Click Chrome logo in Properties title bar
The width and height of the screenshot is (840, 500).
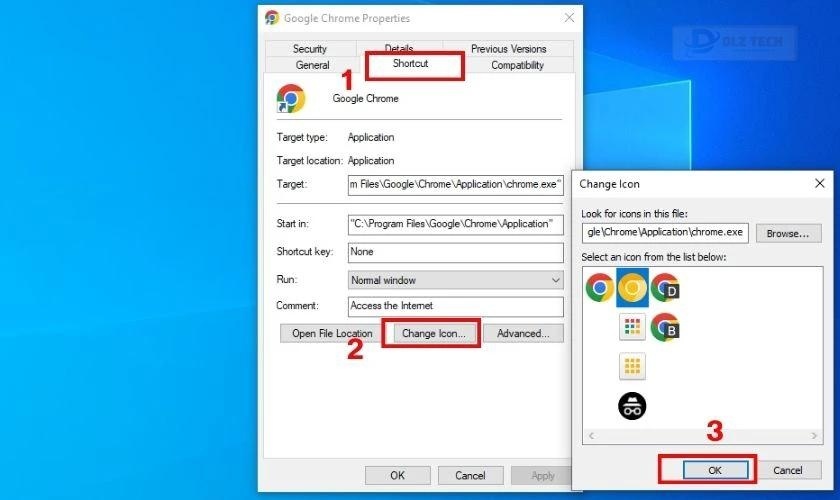pos(272,18)
